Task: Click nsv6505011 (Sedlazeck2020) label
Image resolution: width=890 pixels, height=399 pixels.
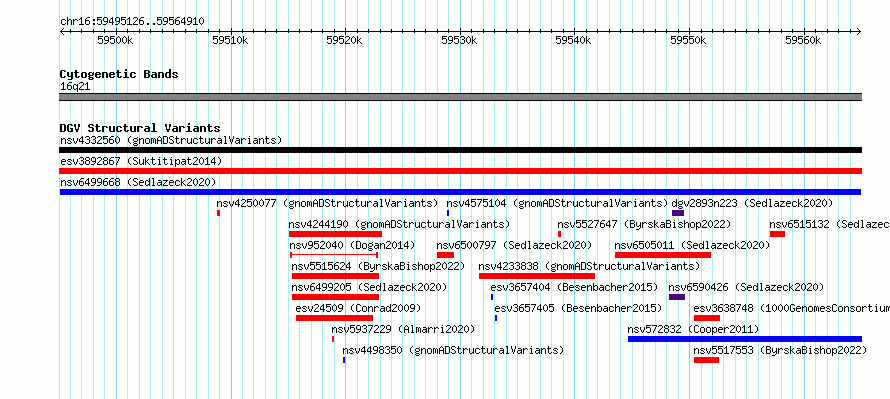Action: 692,245
